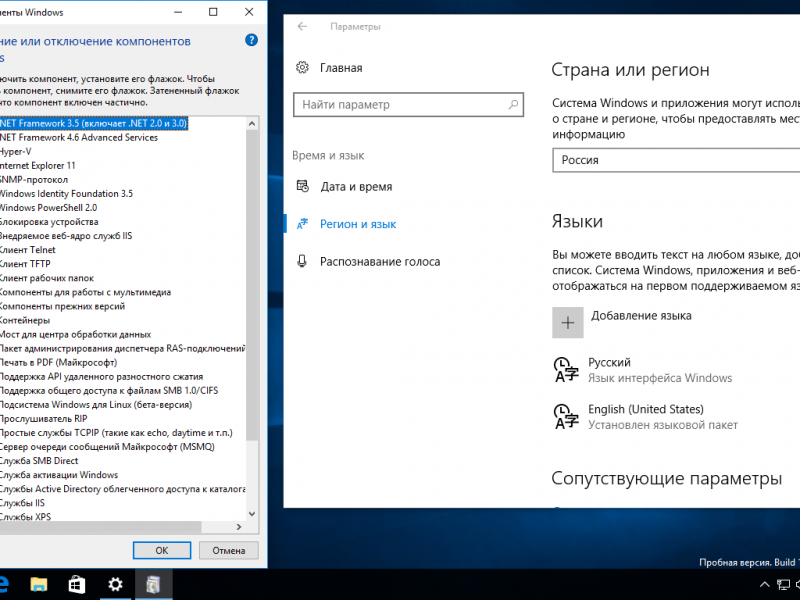800x600 pixels.
Task: Select .NET Framework 3.5 row
Action: (93, 123)
